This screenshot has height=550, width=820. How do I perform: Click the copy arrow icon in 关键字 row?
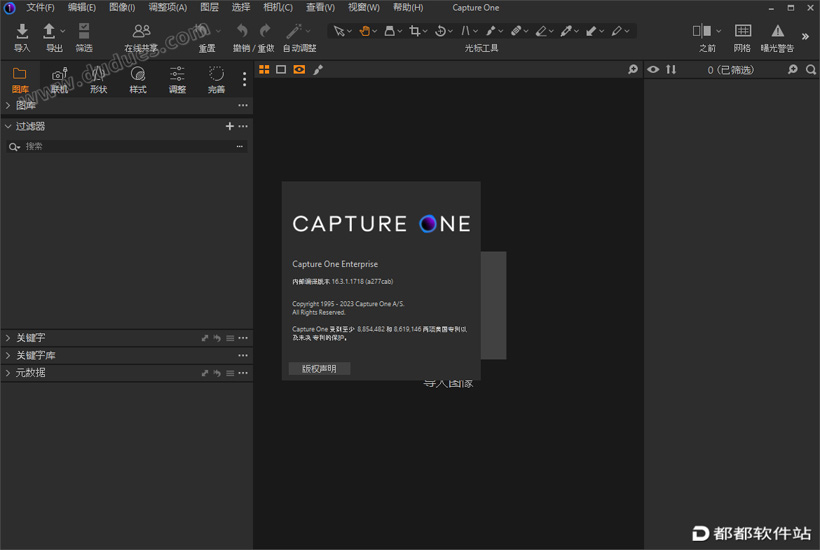coord(205,338)
